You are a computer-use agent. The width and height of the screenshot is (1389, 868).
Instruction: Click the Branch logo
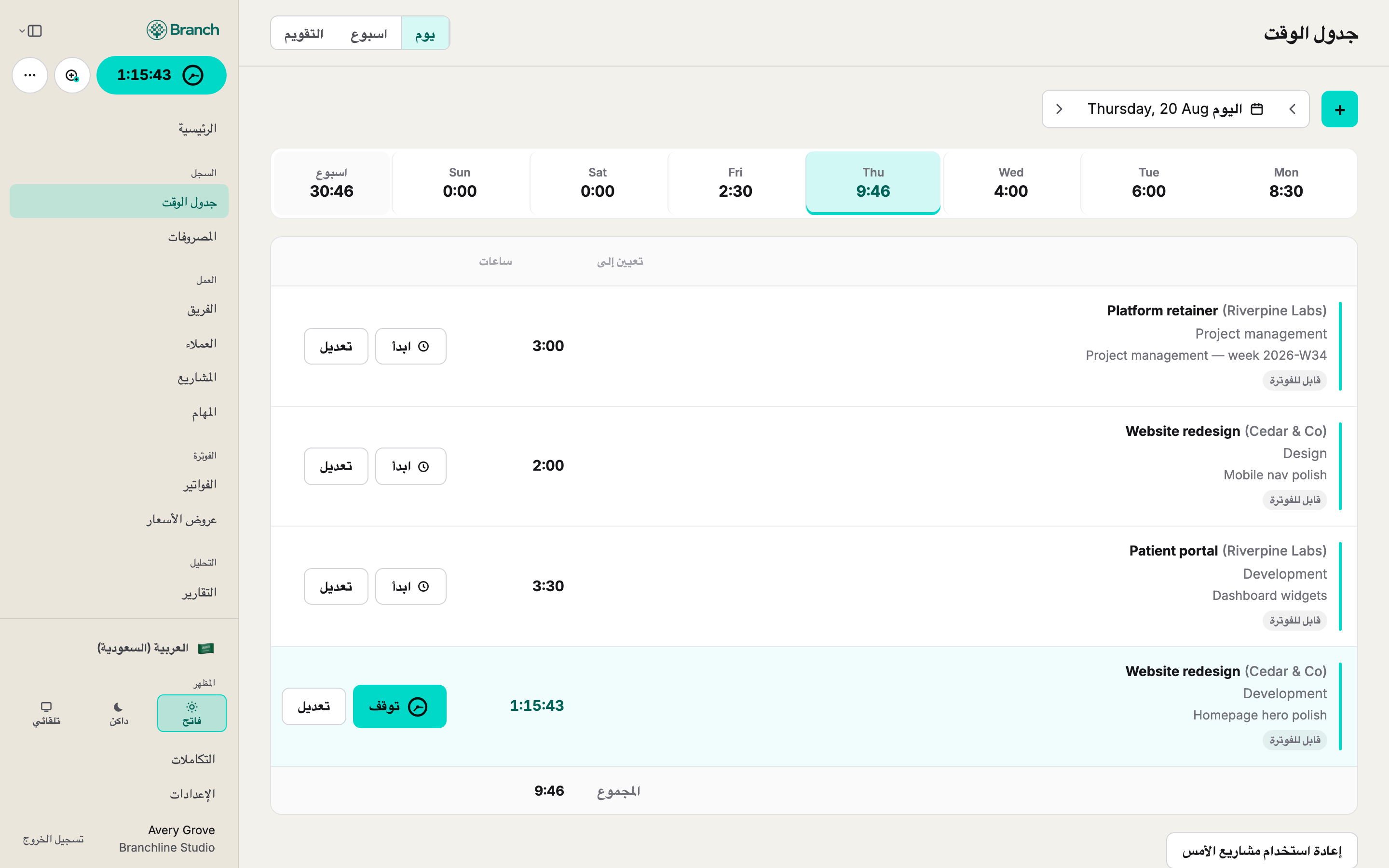[182, 30]
